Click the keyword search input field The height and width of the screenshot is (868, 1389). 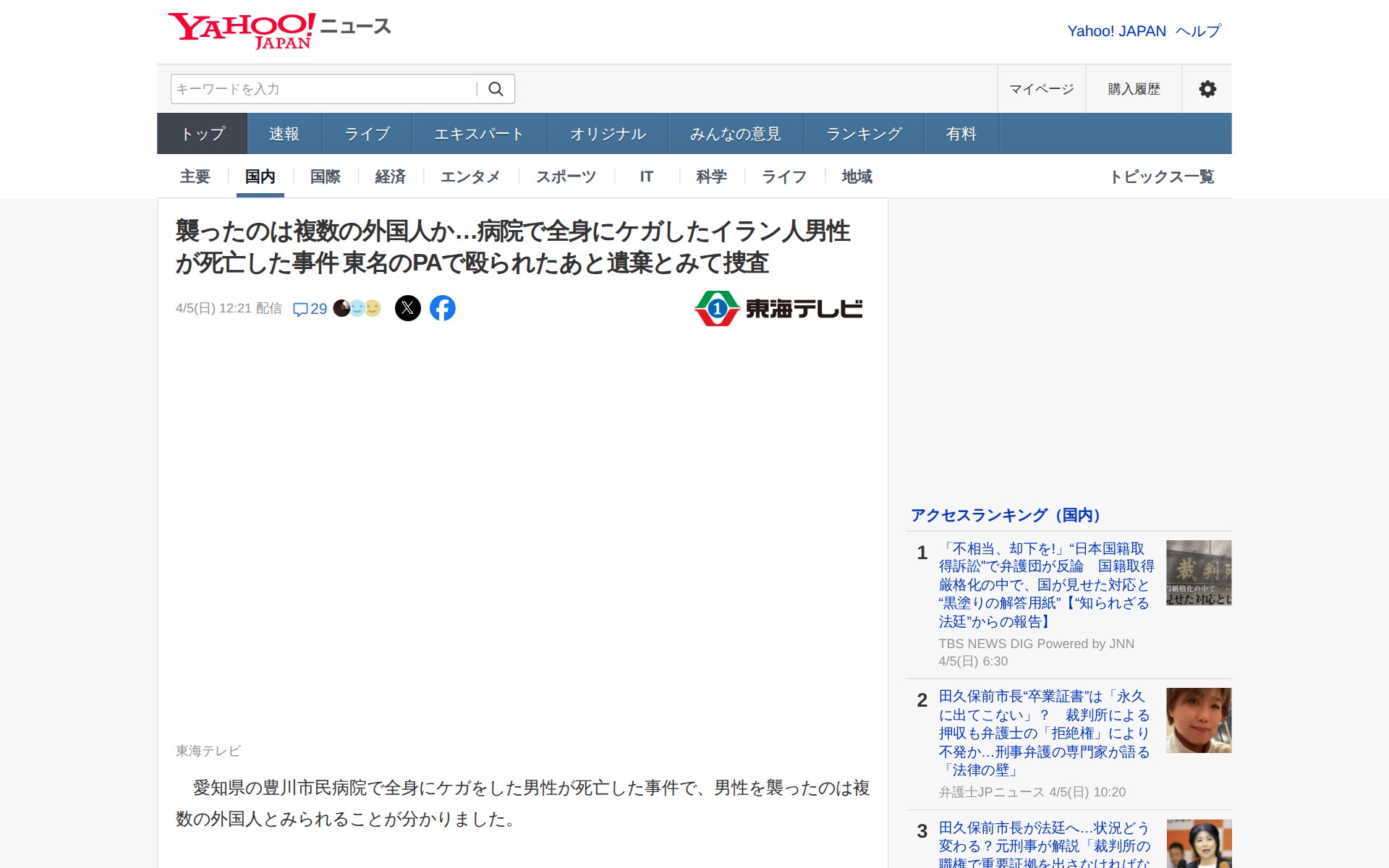coord(318,89)
